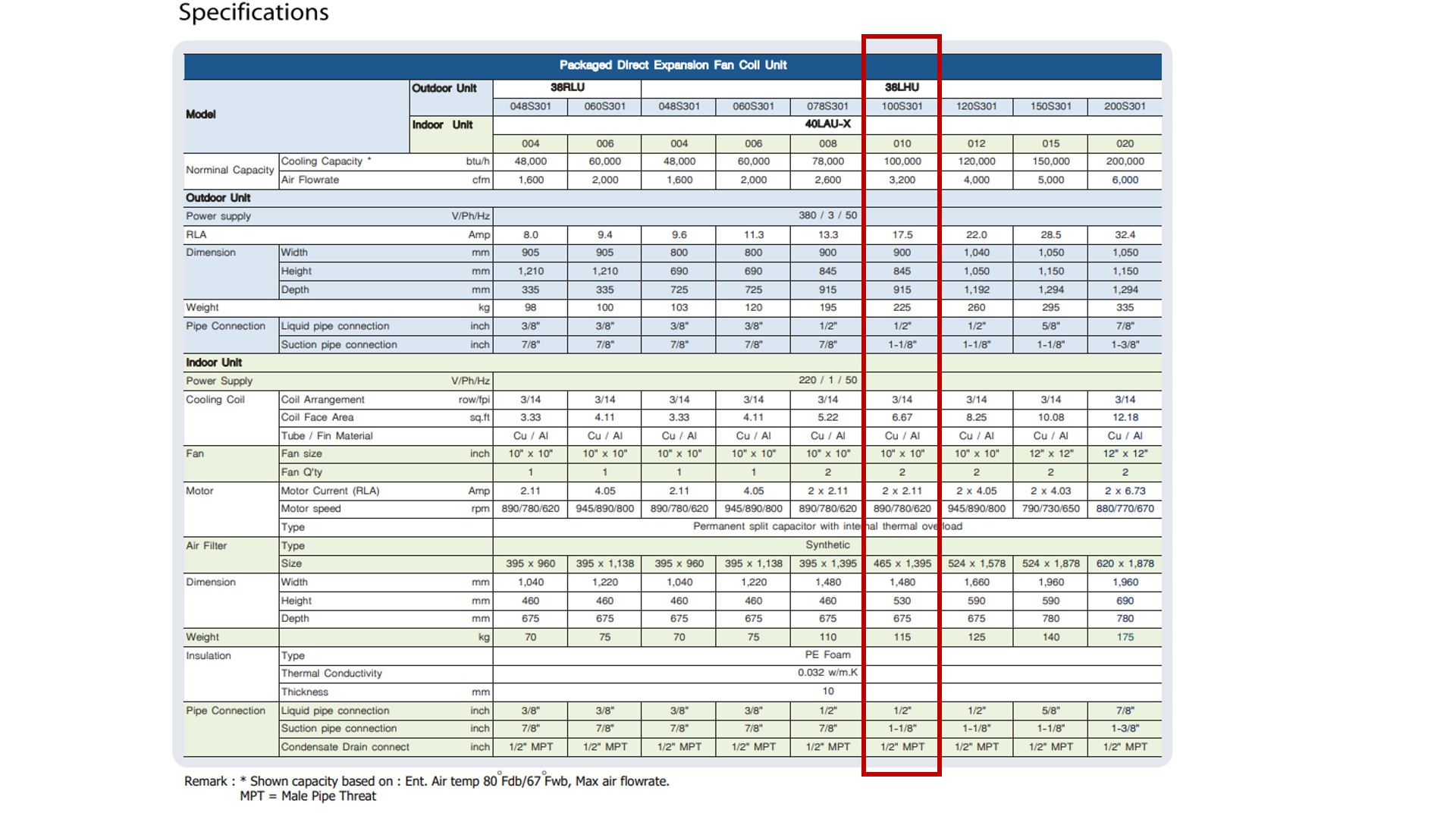Select the "225" kg outdoor weight value
Screen dimensions: 1456x819
(x=902, y=307)
